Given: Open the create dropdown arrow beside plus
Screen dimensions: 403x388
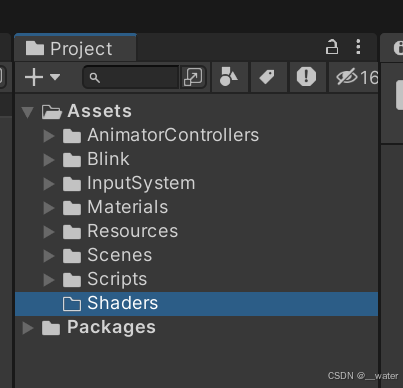Looking at the screenshot, I should [x=55, y=77].
